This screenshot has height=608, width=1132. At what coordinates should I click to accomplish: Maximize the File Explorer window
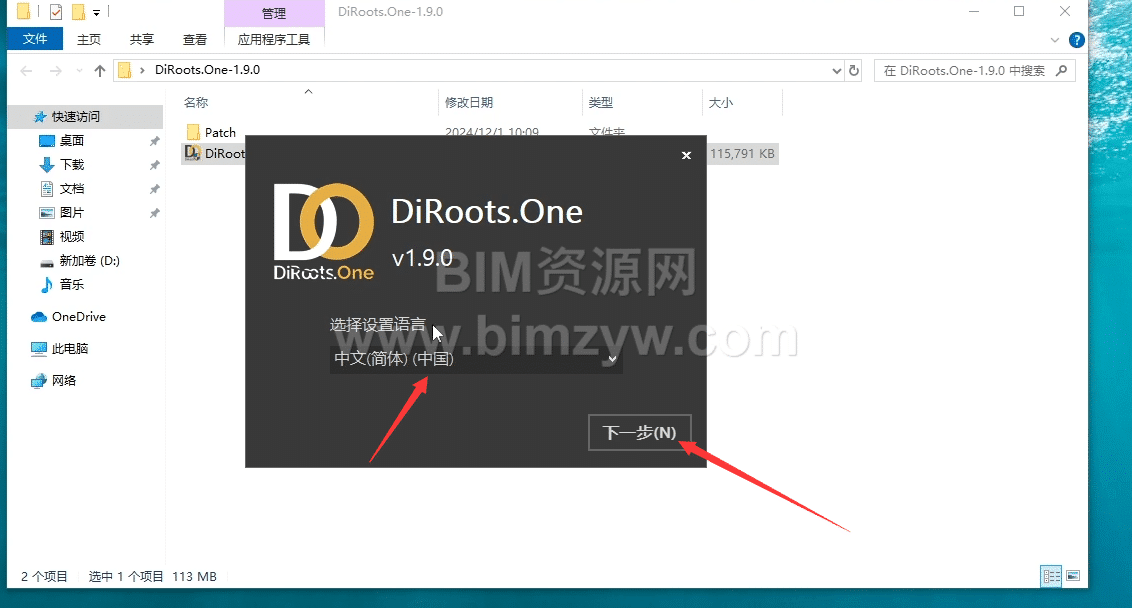coord(1019,12)
